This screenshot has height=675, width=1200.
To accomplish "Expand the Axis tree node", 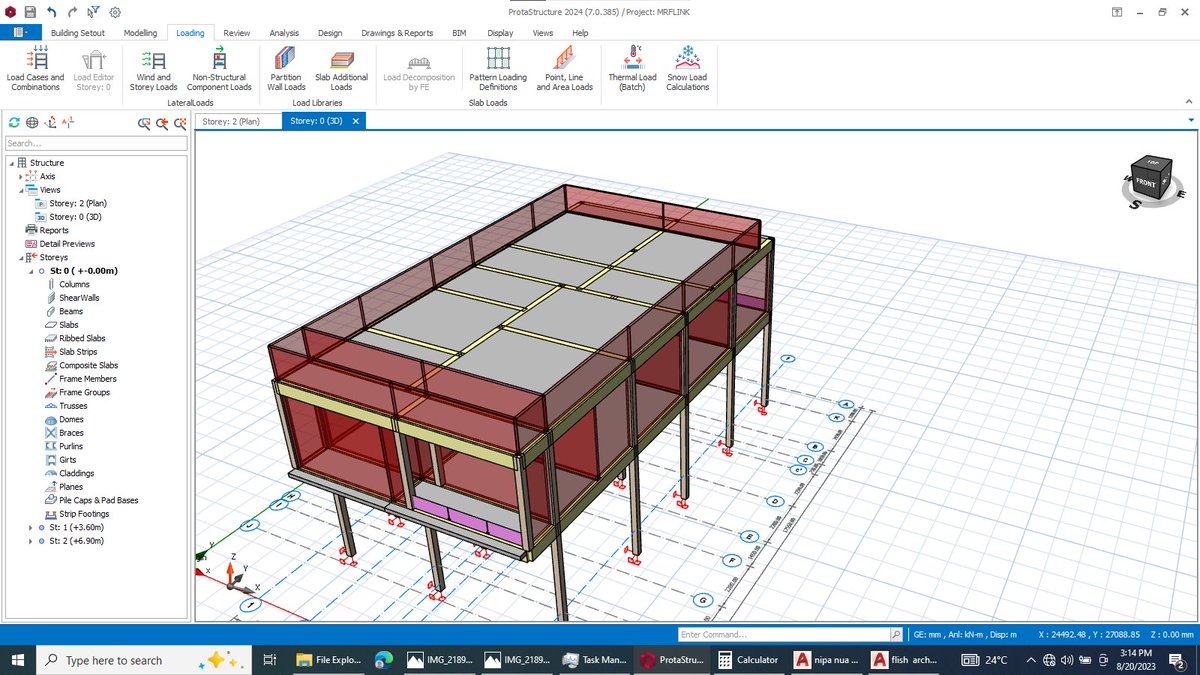I will pos(20,177).
